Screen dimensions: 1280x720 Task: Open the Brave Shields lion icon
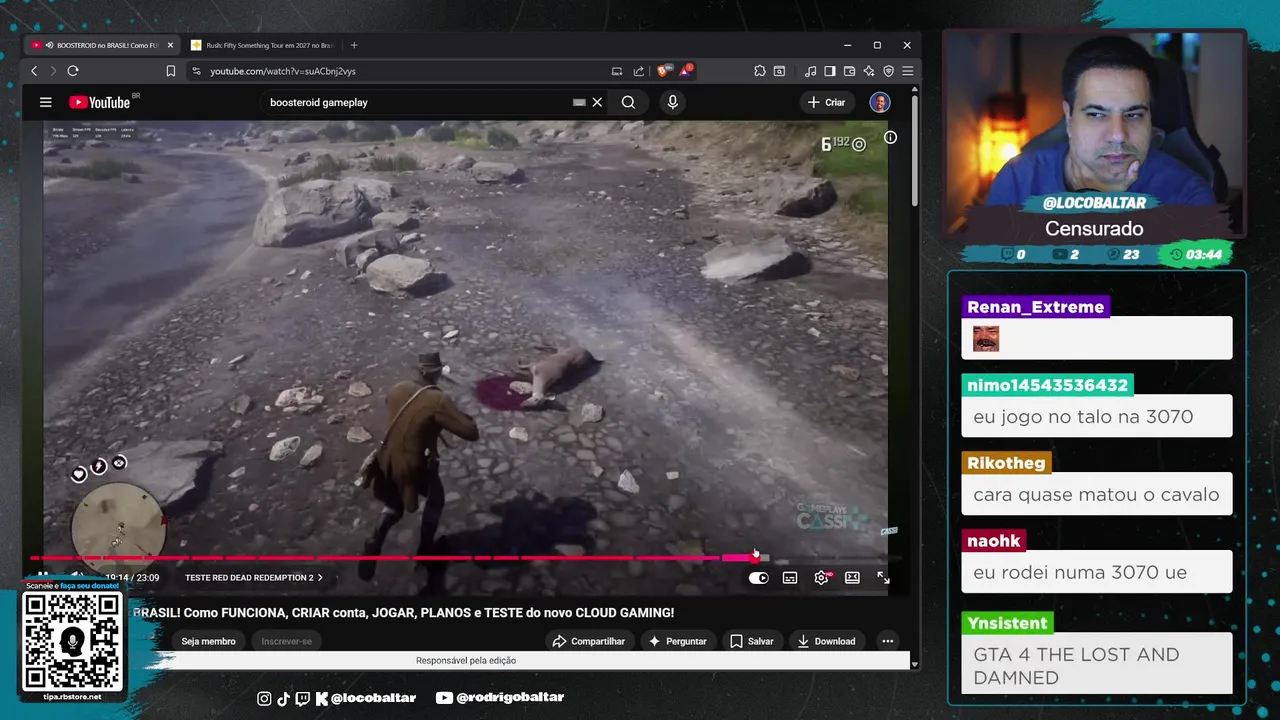[663, 71]
